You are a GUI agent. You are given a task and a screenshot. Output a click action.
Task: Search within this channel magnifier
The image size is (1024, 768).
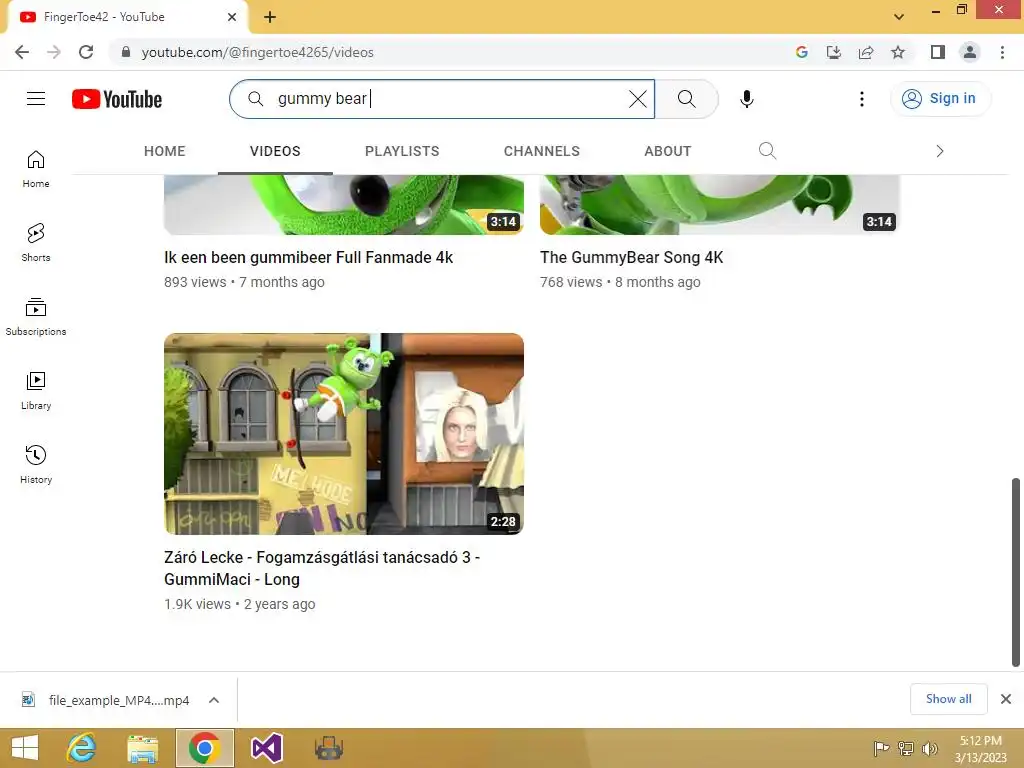pyautogui.click(x=767, y=151)
